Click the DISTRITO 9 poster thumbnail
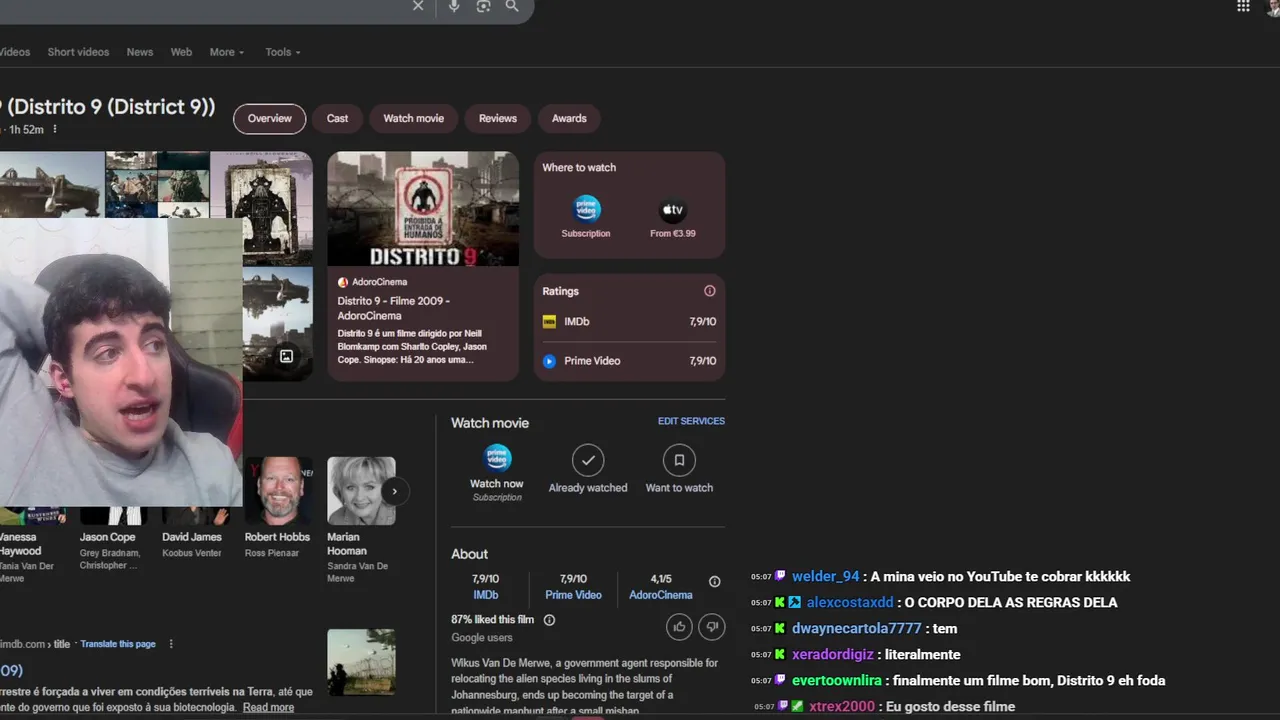Image resolution: width=1280 pixels, height=720 pixels. [x=423, y=209]
